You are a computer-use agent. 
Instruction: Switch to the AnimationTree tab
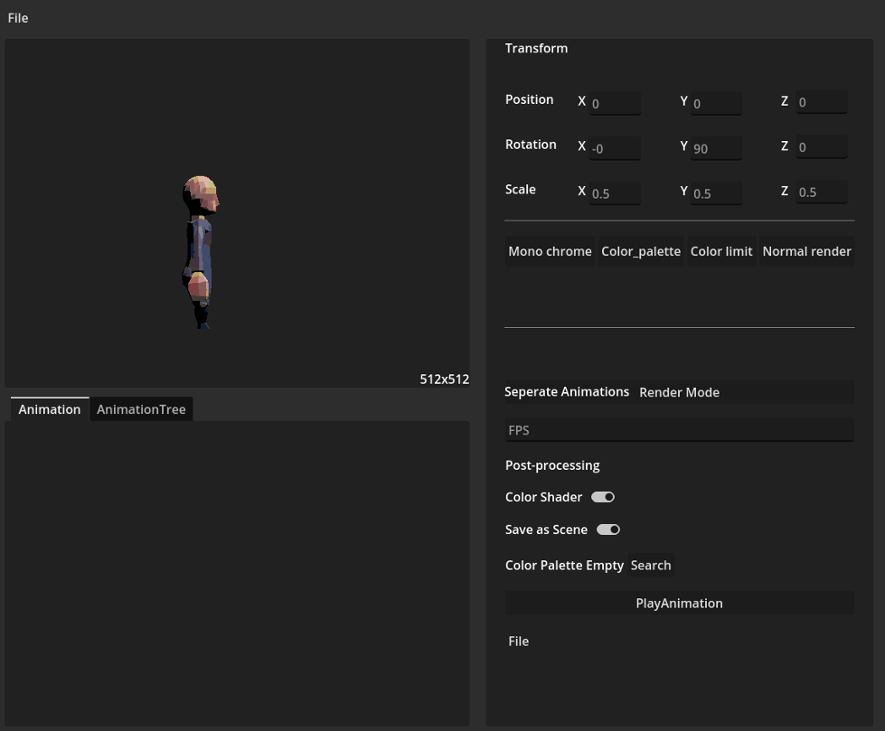coord(141,409)
